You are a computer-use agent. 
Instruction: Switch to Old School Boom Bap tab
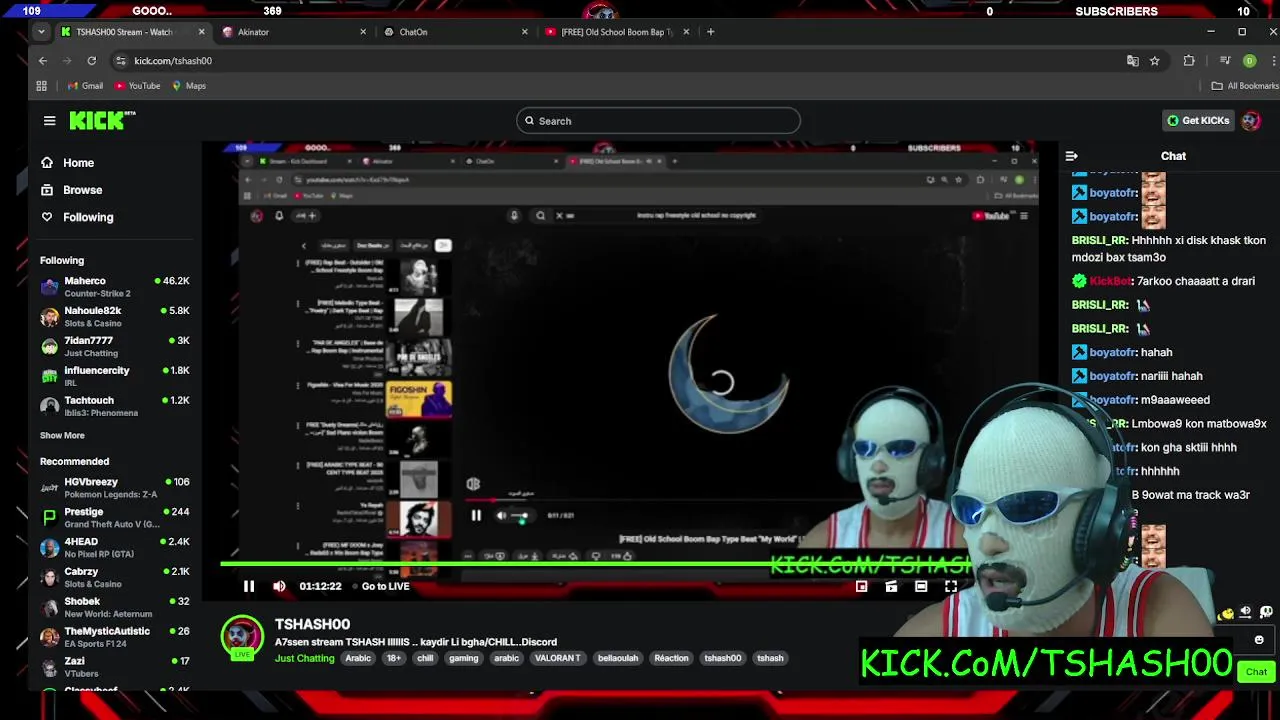point(617,32)
